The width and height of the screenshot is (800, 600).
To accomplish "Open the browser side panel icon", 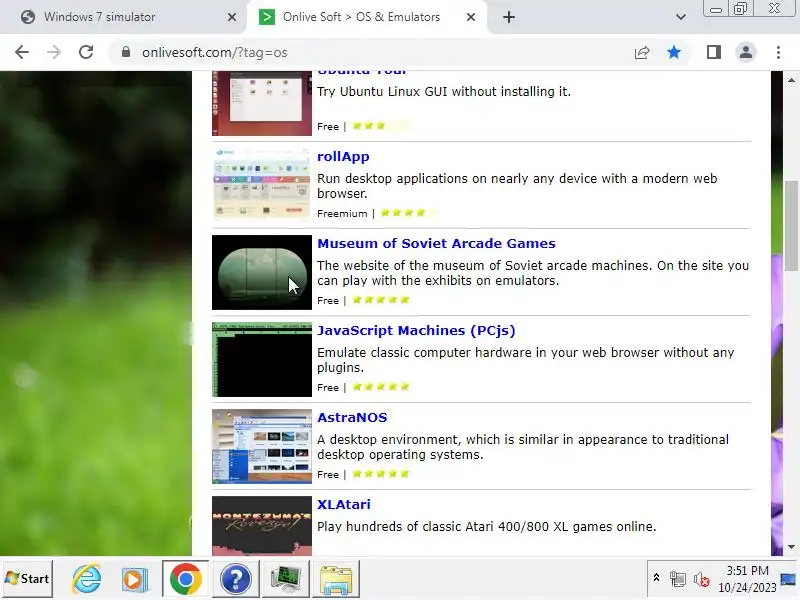I will tap(714, 52).
